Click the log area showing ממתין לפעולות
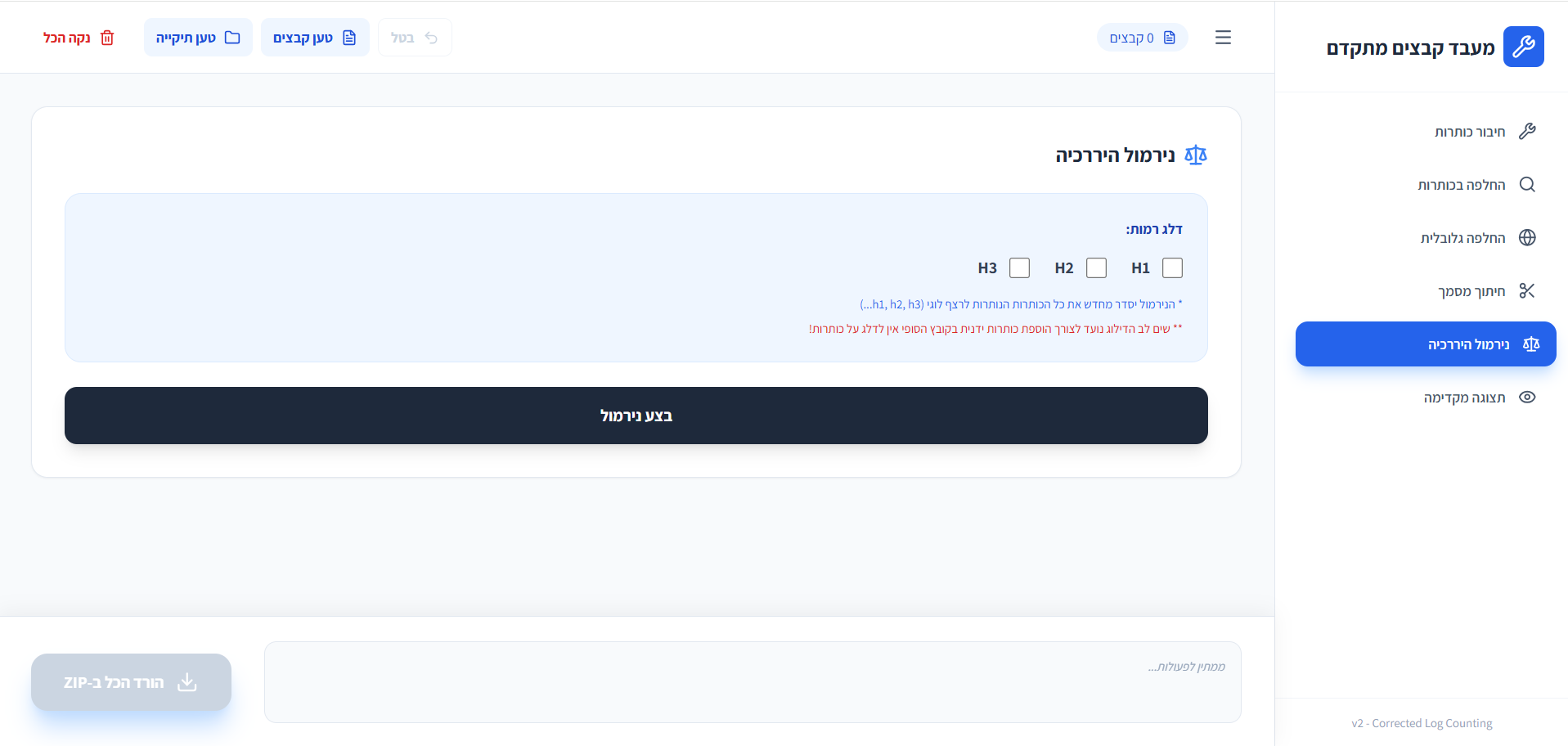The image size is (1568, 746). point(753,682)
